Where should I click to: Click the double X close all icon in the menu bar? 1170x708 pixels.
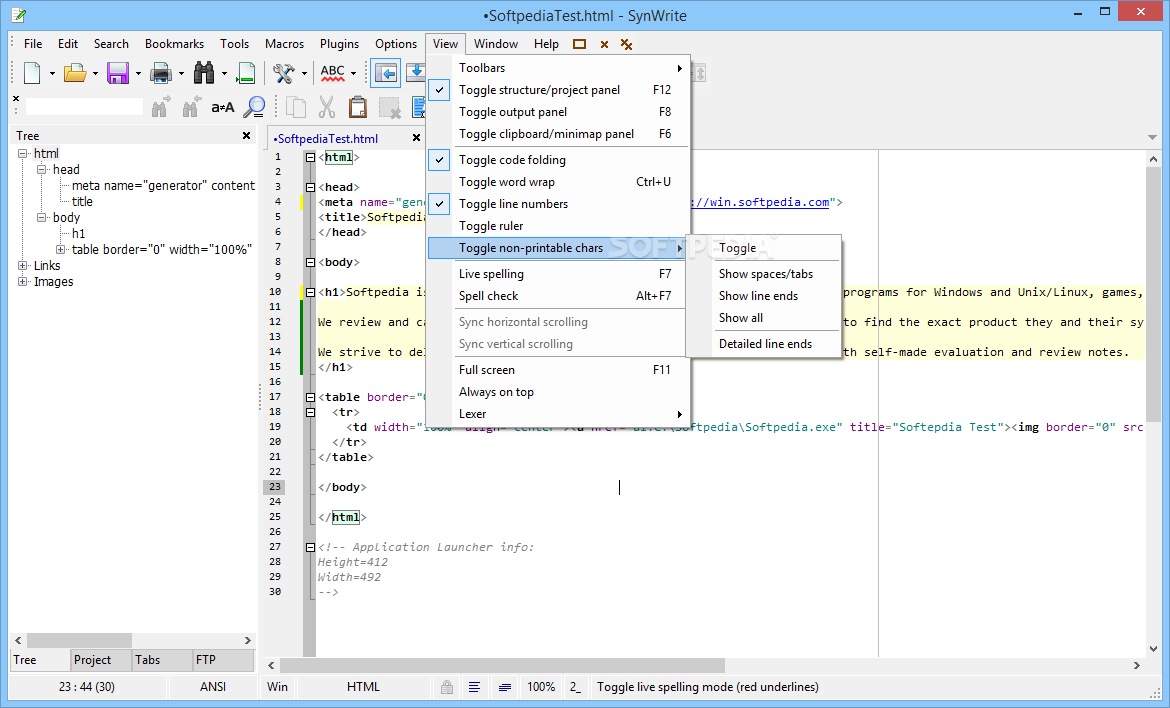click(x=627, y=45)
